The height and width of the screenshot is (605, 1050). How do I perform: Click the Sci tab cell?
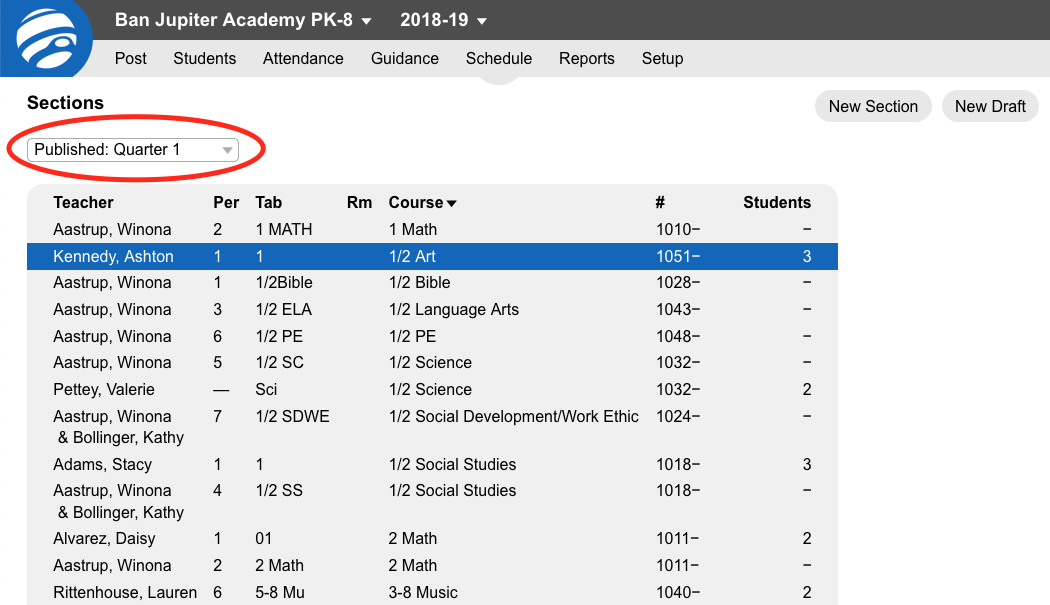point(266,389)
